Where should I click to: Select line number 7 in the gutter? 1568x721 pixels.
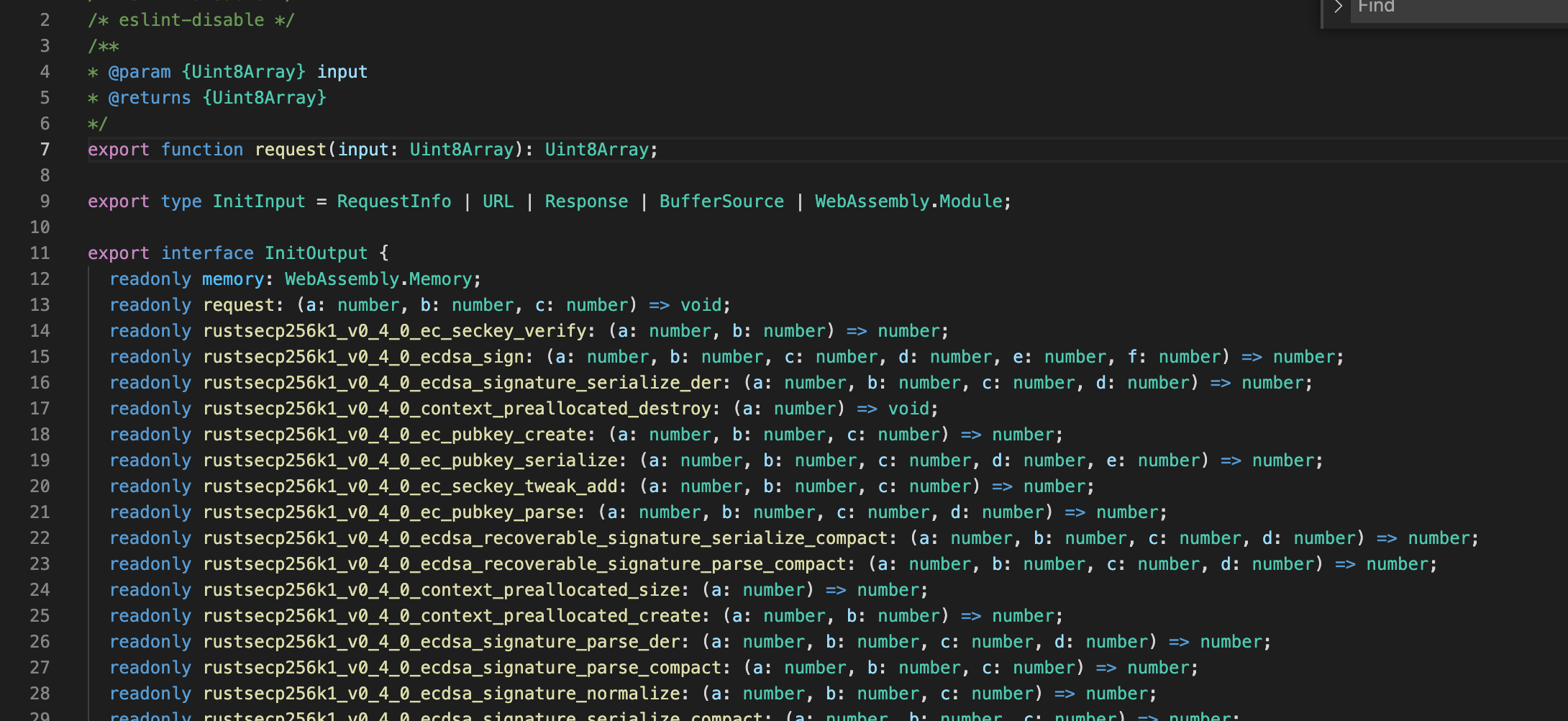coord(45,150)
